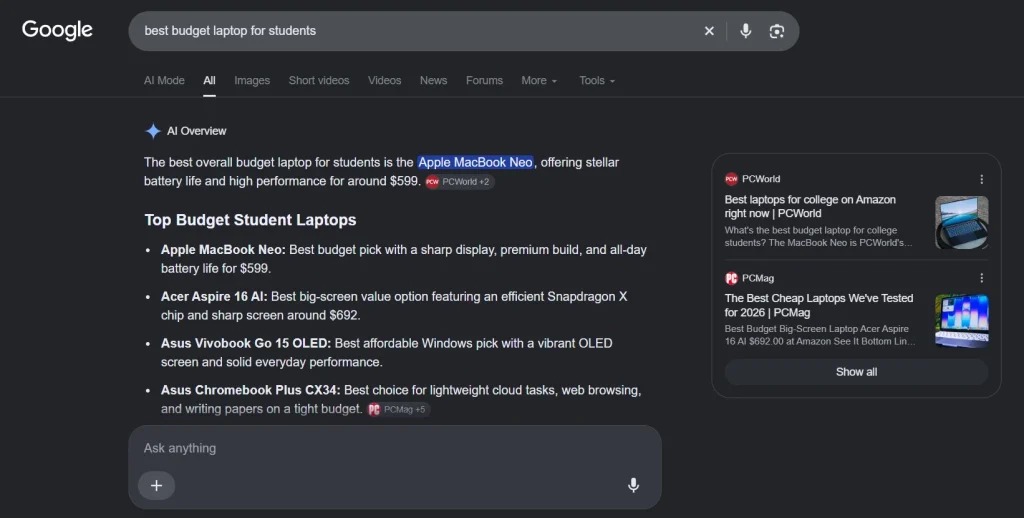Viewport: 1024px width, 518px height.
Task: Open Videos tab
Action: coord(384,80)
